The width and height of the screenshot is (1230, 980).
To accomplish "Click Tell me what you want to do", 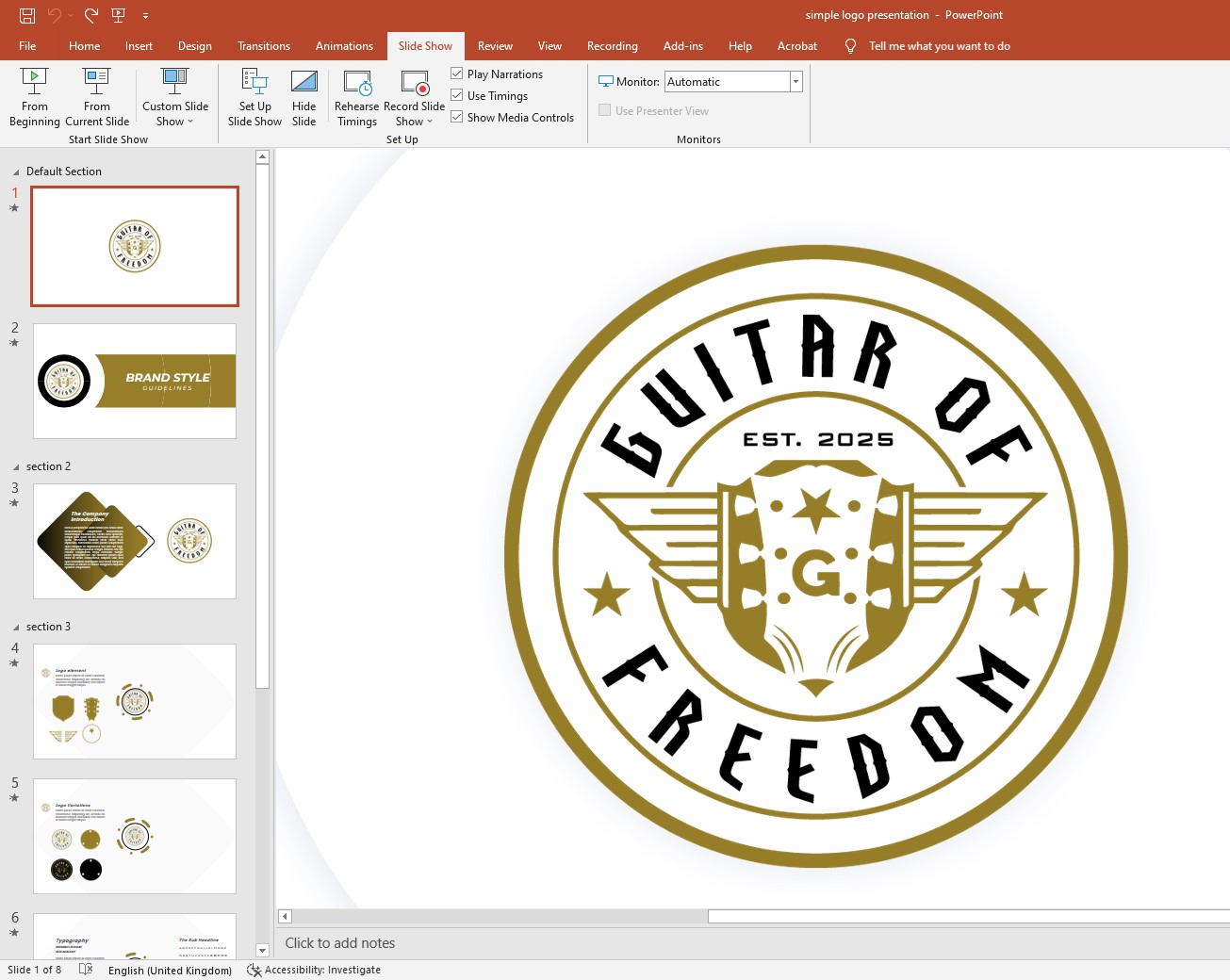I will tap(939, 45).
